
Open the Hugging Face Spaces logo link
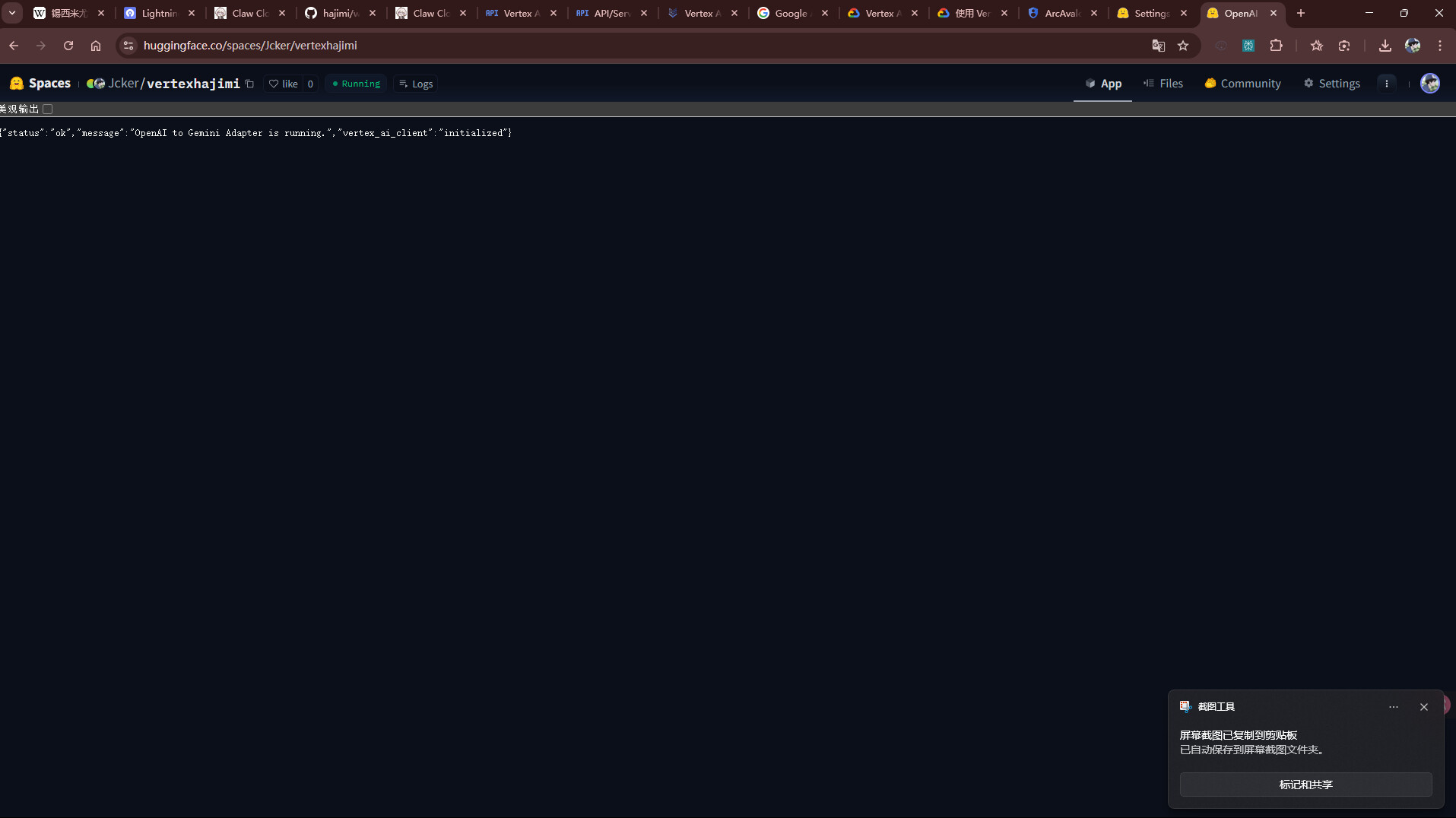click(x=40, y=84)
